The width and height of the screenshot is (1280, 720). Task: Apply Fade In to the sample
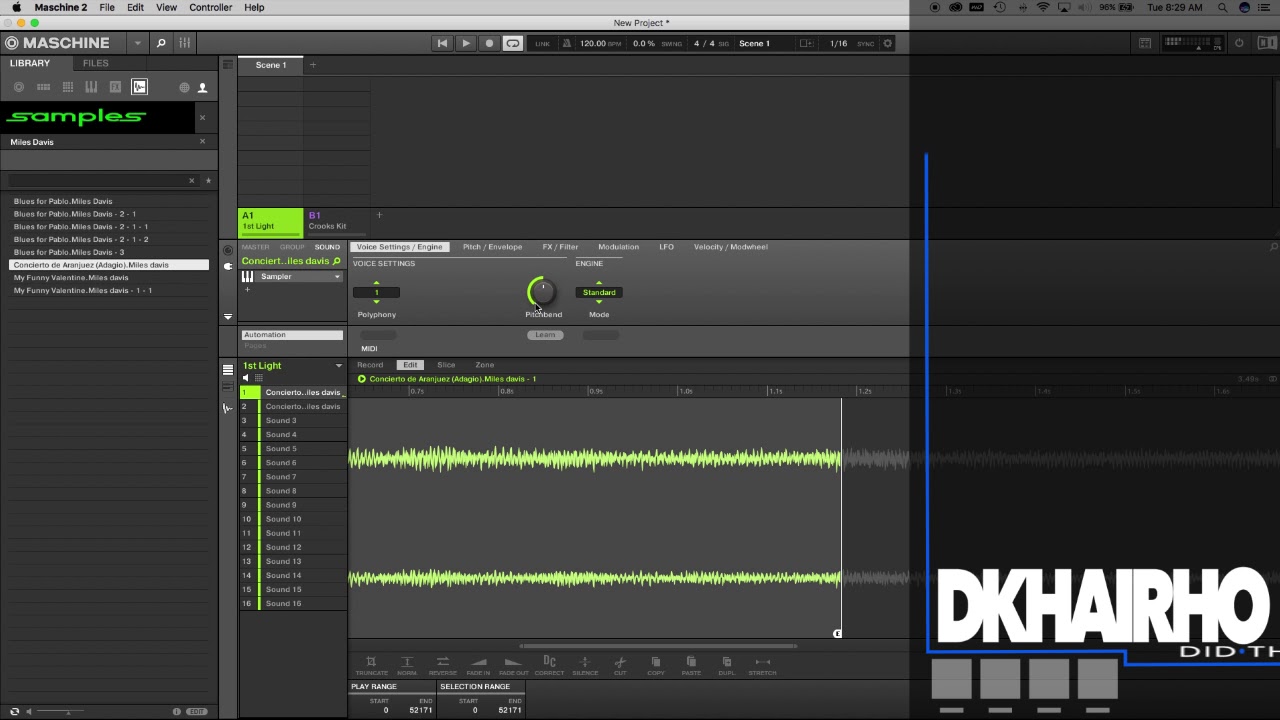tap(478, 665)
